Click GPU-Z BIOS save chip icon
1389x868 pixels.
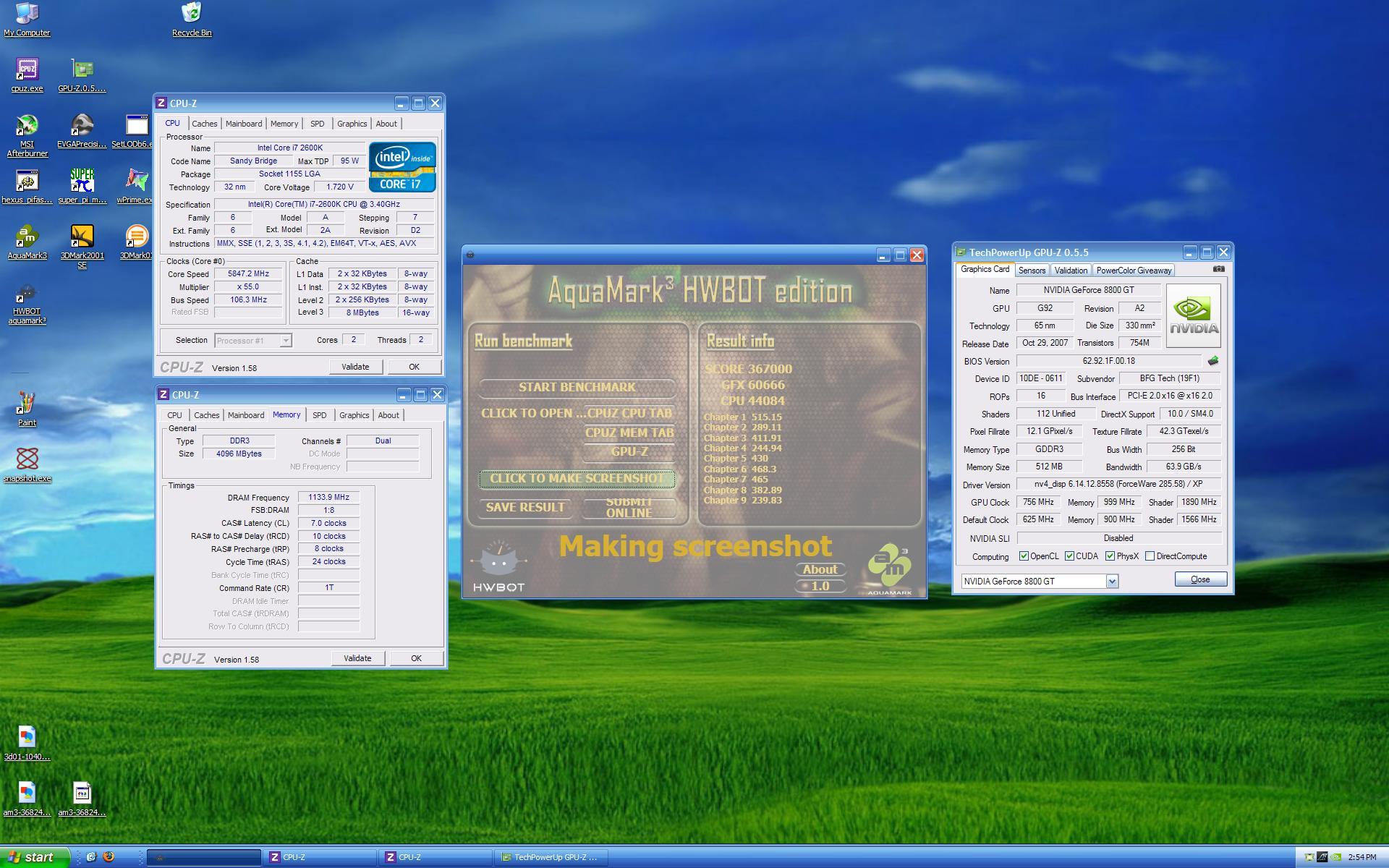click(1213, 360)
